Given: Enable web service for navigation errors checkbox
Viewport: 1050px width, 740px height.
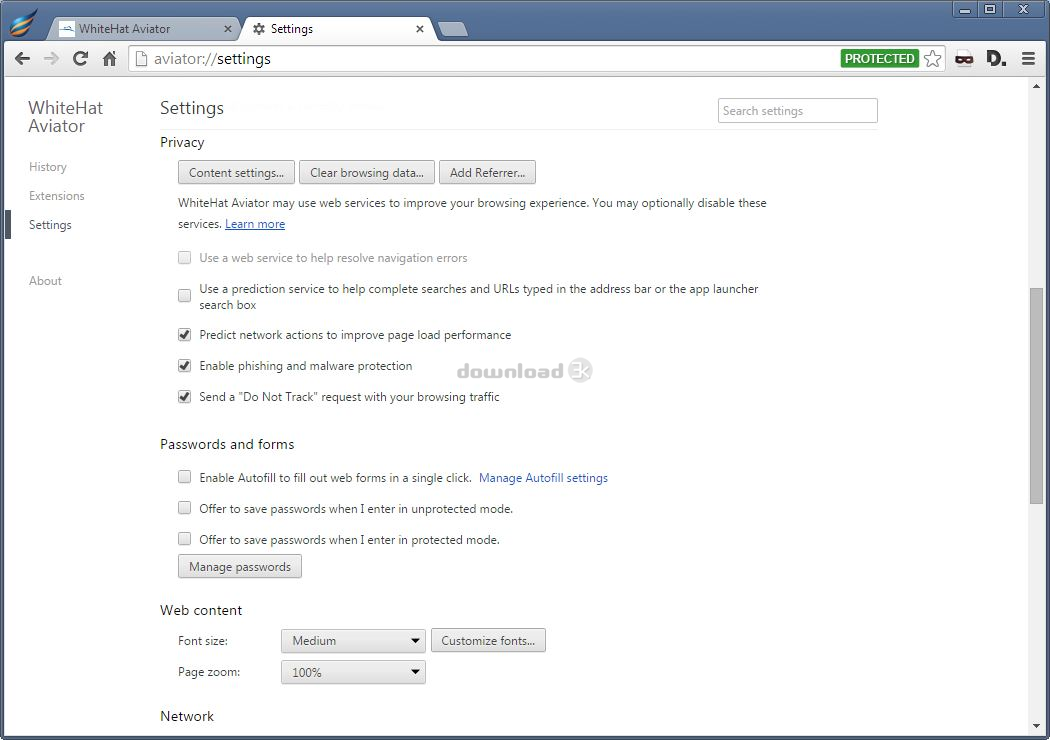Looking at the screenshot, I should coord(184,258).
